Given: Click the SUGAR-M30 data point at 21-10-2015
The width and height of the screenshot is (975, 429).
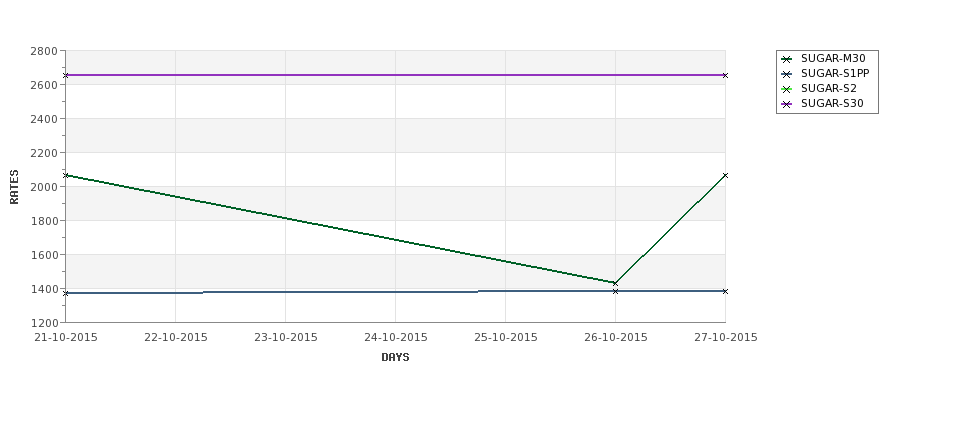Looking at the screenshot, I should pyautogui.click(x=66, y=175).
